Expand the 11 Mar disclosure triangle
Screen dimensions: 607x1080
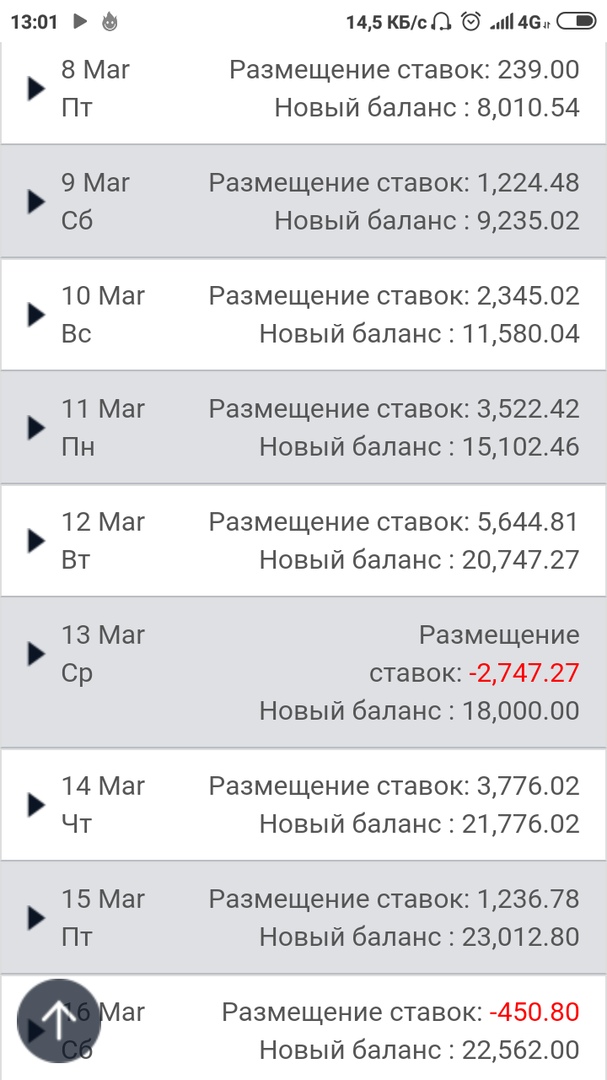click(36, 427)
